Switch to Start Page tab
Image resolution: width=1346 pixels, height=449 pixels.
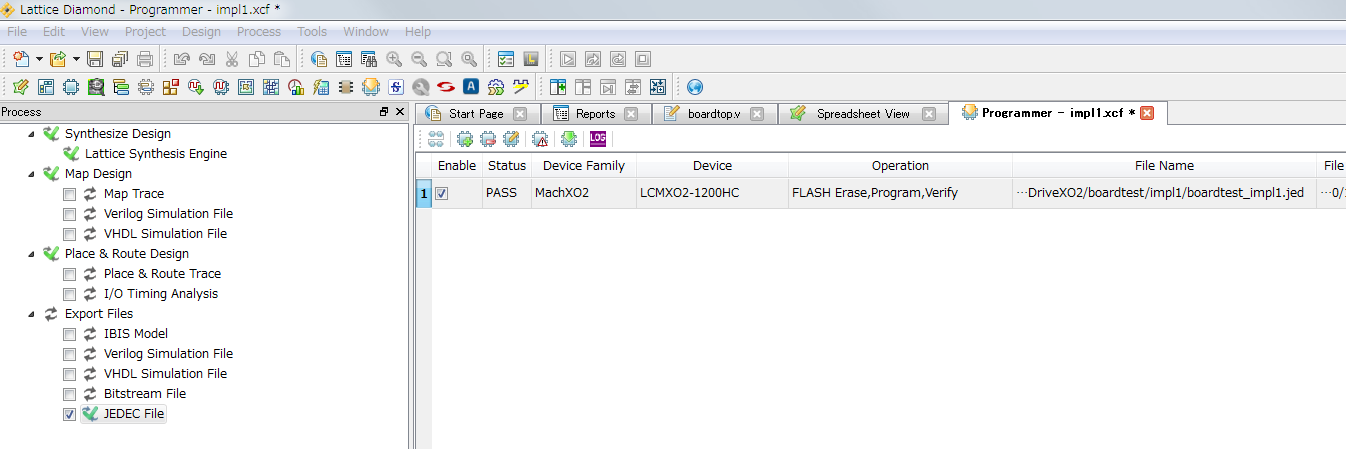[476, 114]
